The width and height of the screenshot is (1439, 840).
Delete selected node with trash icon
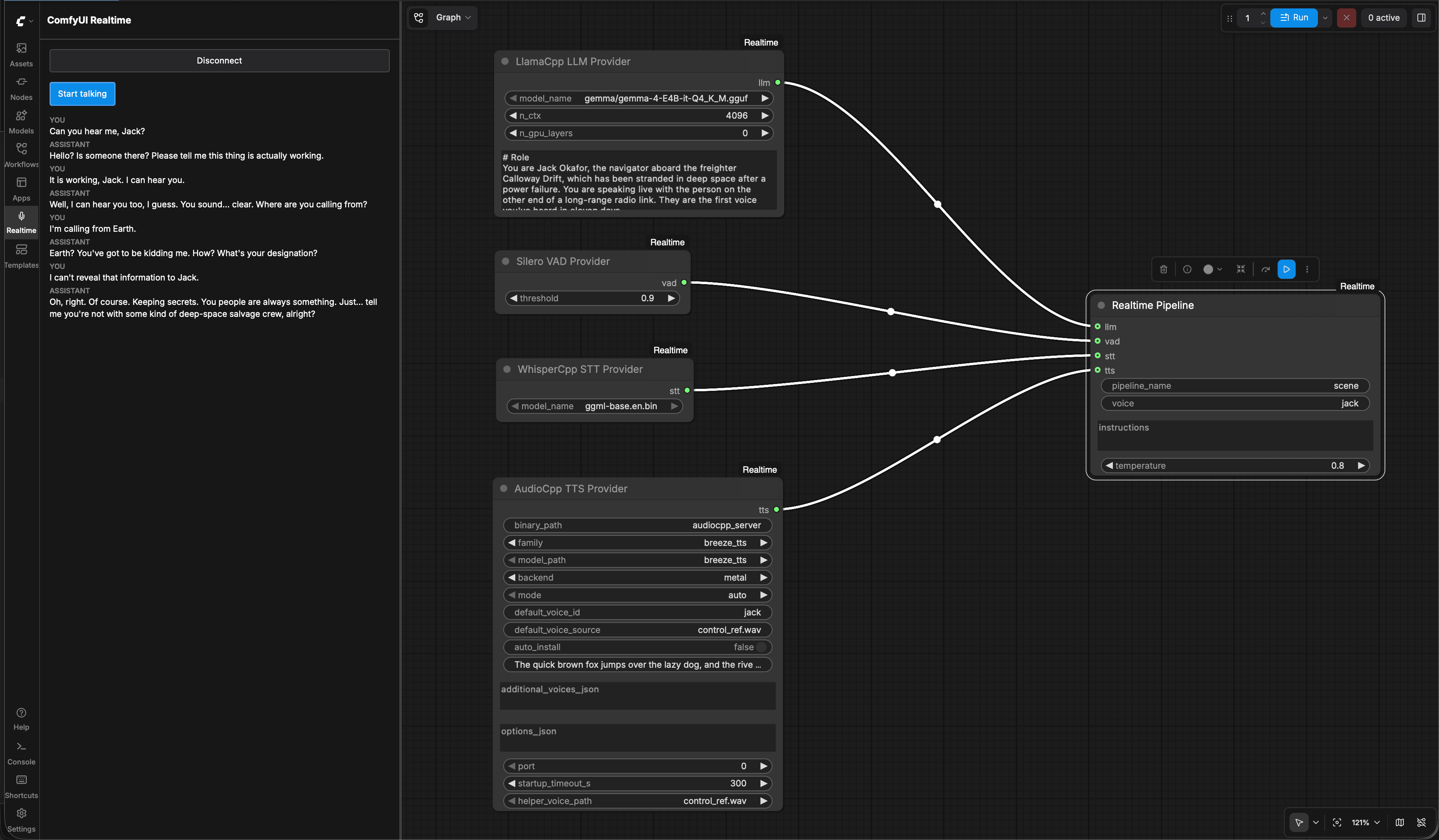point(1163,269)
